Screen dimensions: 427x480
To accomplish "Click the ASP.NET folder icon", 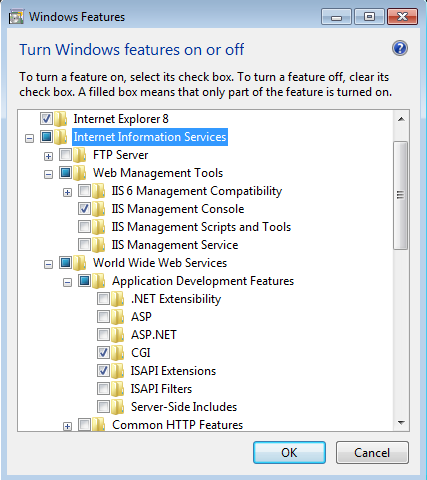I will pos(118,335).
